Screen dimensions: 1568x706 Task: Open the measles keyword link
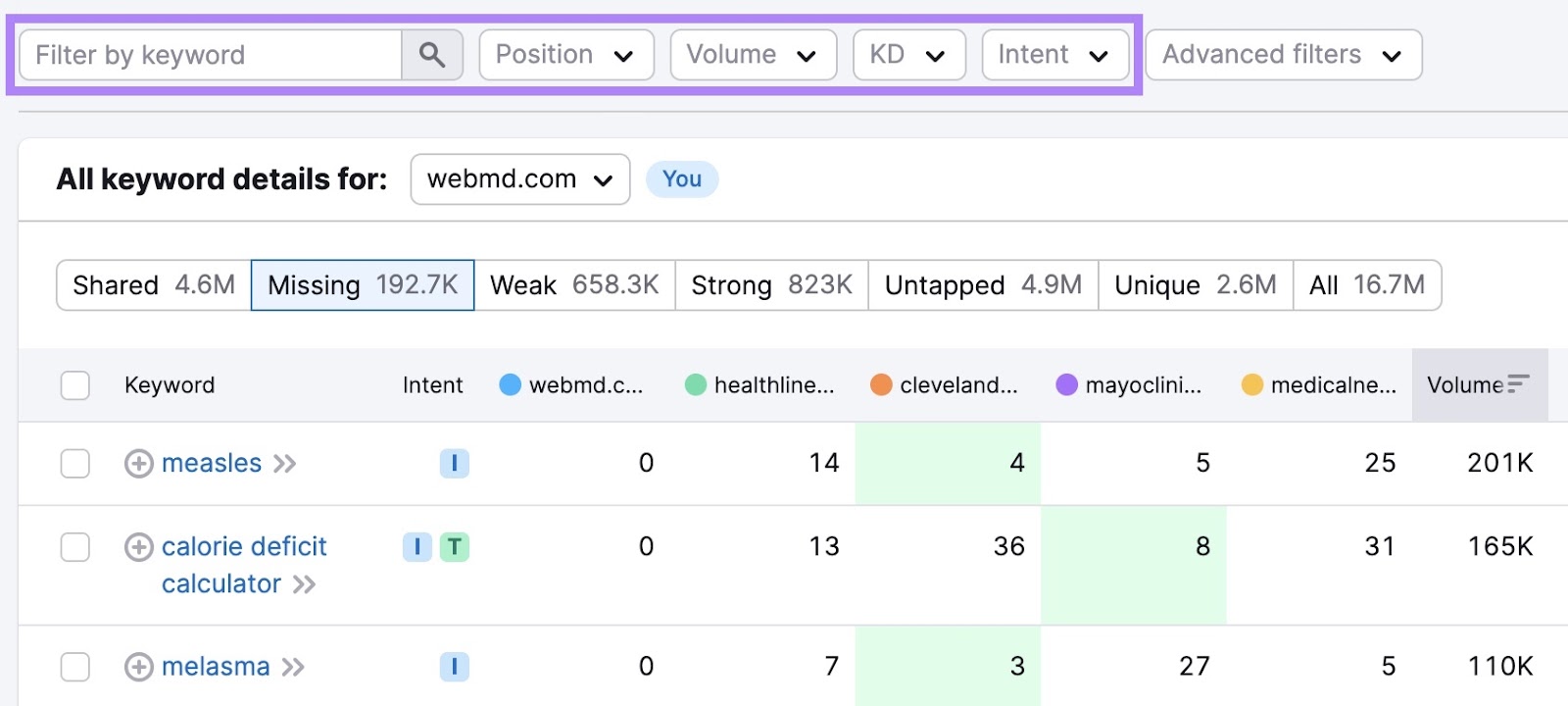tap(212, 464)
